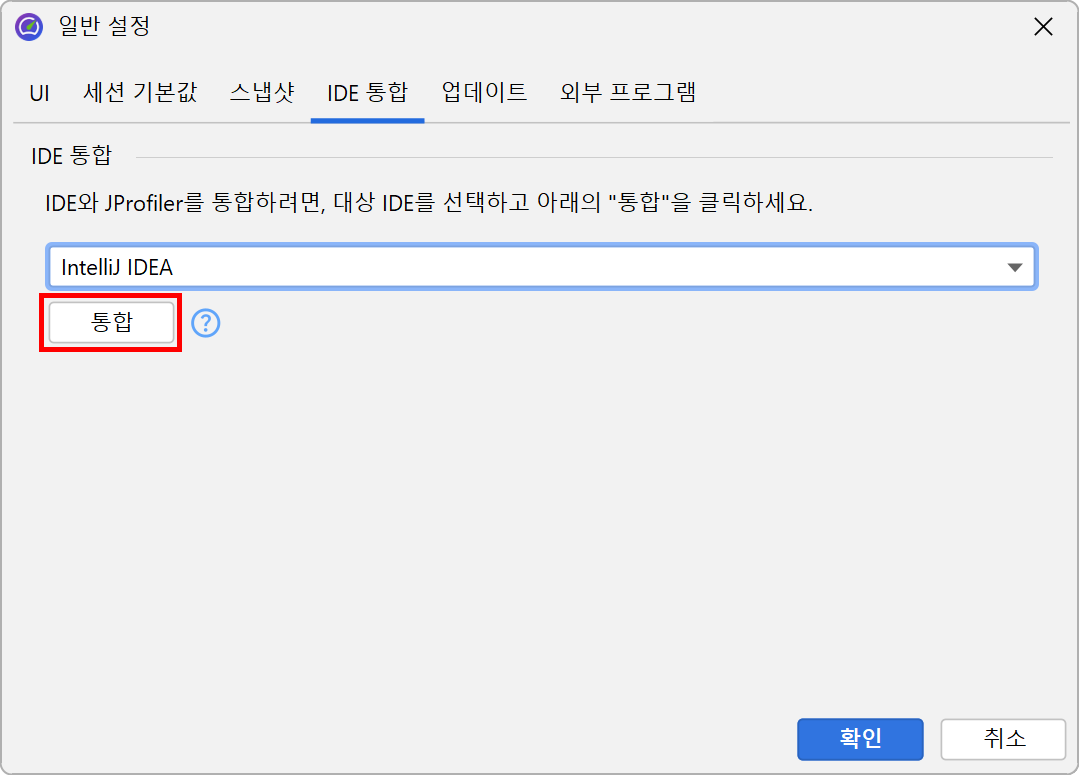Click the 일반 설정 window title
The image size is (1079, 775).
pyautogui.click(x=105, y=26)
